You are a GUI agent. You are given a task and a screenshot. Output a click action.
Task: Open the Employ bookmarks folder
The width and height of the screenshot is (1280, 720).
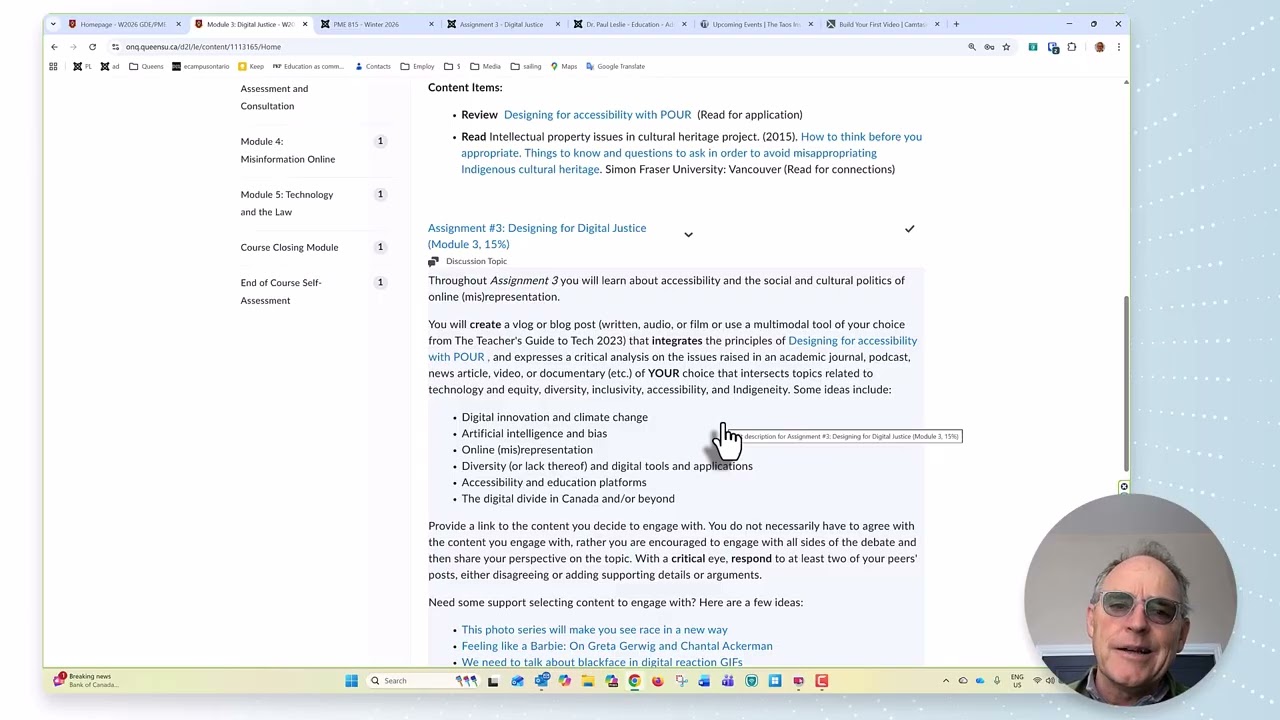click(x=417, y=66)
